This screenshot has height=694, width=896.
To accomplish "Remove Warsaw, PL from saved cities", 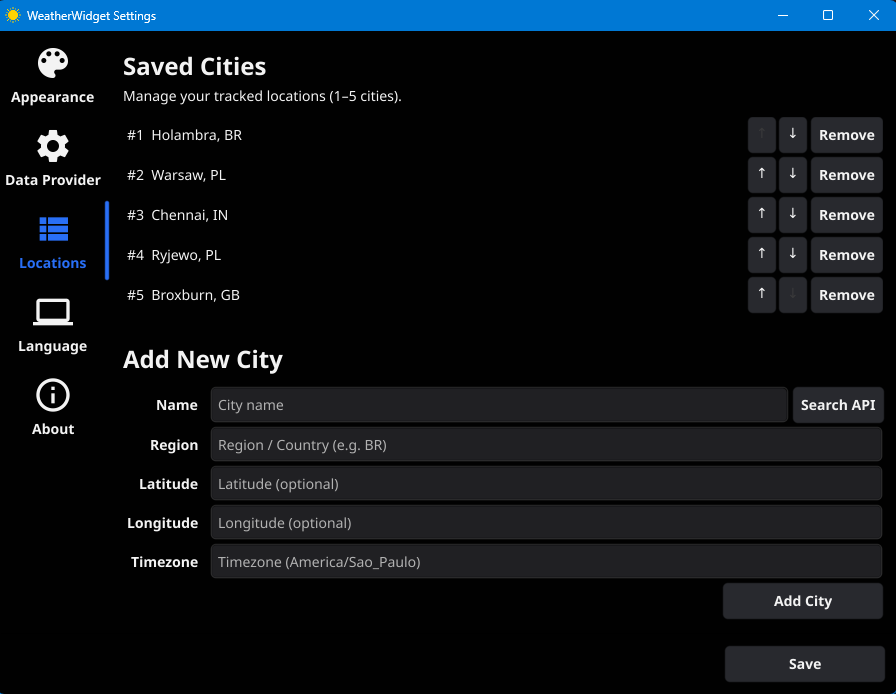I will point(846,175).
